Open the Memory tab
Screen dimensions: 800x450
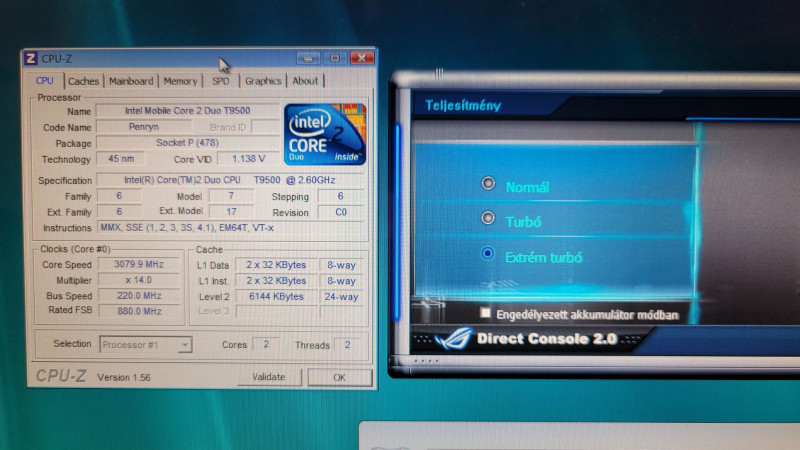click(x=180, y=81)
